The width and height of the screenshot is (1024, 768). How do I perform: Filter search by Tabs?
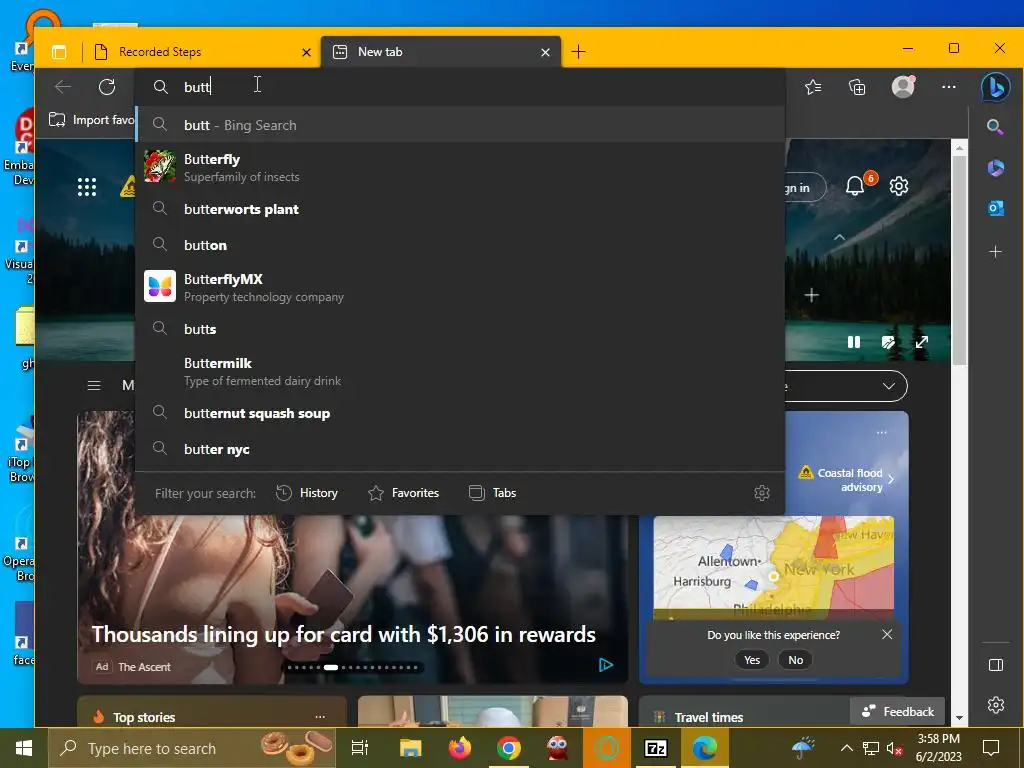492,493
